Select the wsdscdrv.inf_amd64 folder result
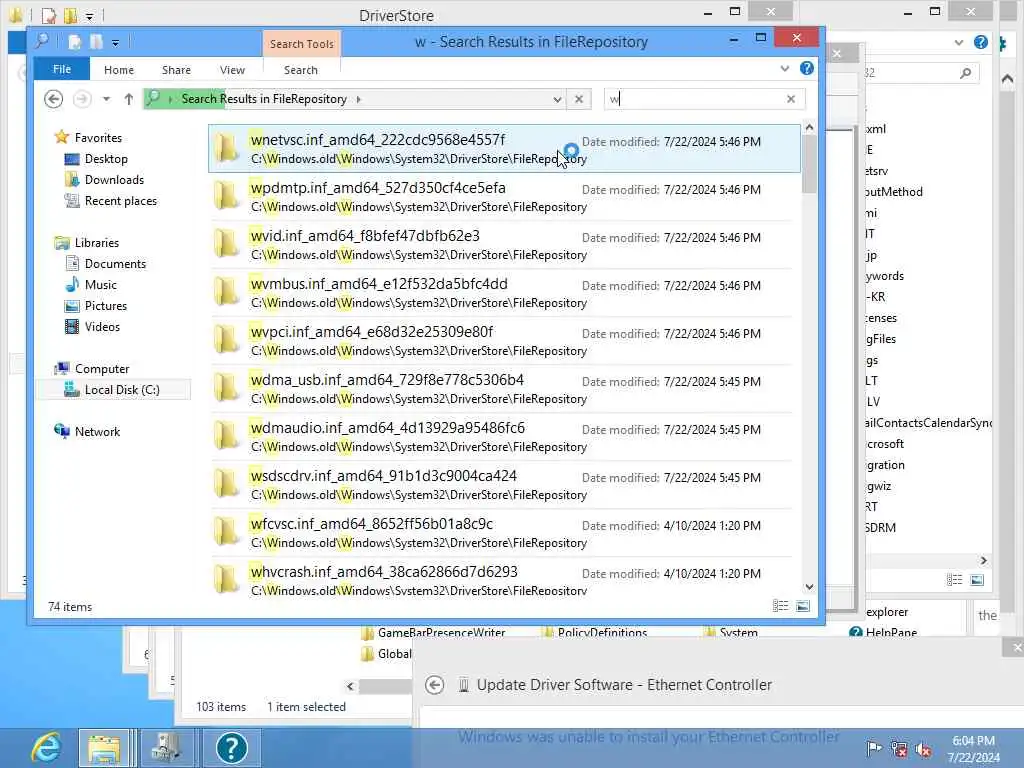The width and height of the screenshot is (1024, 768). click(x=504, y=485)
